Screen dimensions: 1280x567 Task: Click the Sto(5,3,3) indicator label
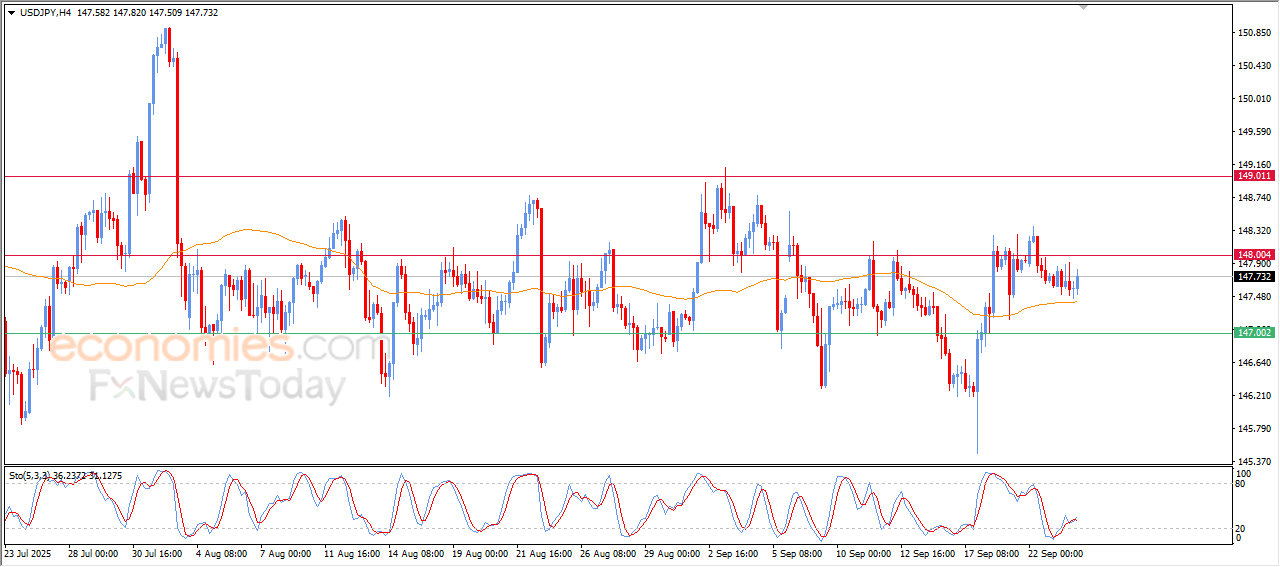coord(32,476)
